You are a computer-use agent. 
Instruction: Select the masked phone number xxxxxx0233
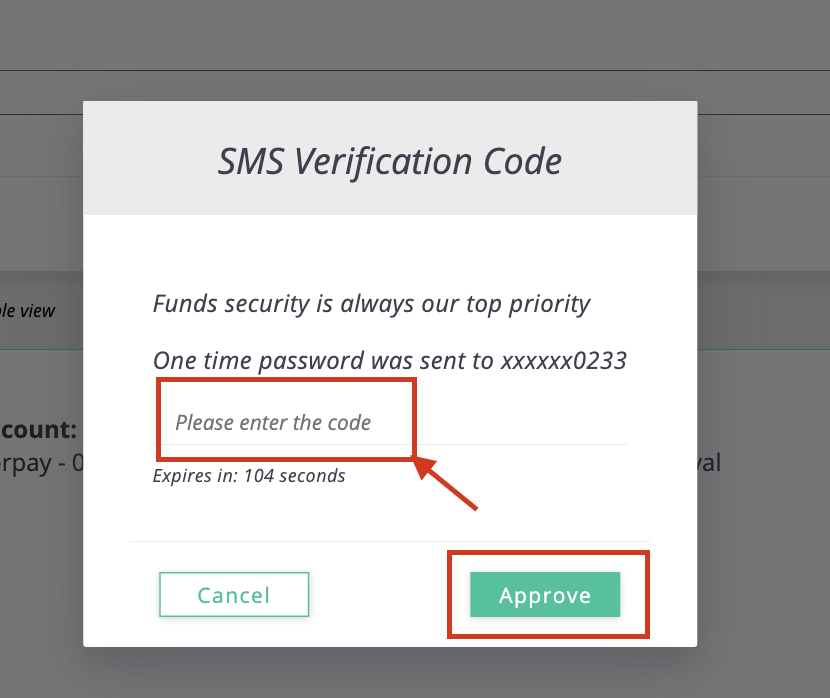tap(564, 361)
